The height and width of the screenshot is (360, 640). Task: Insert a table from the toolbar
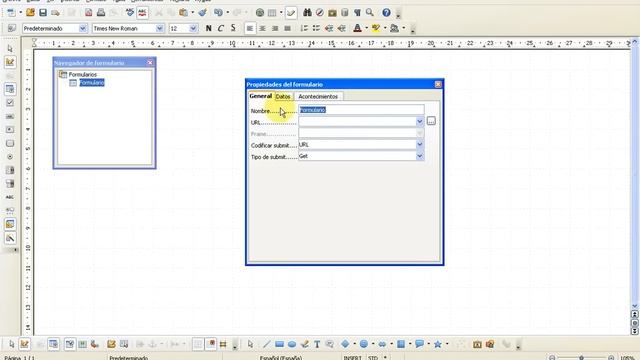click(272, 13)
